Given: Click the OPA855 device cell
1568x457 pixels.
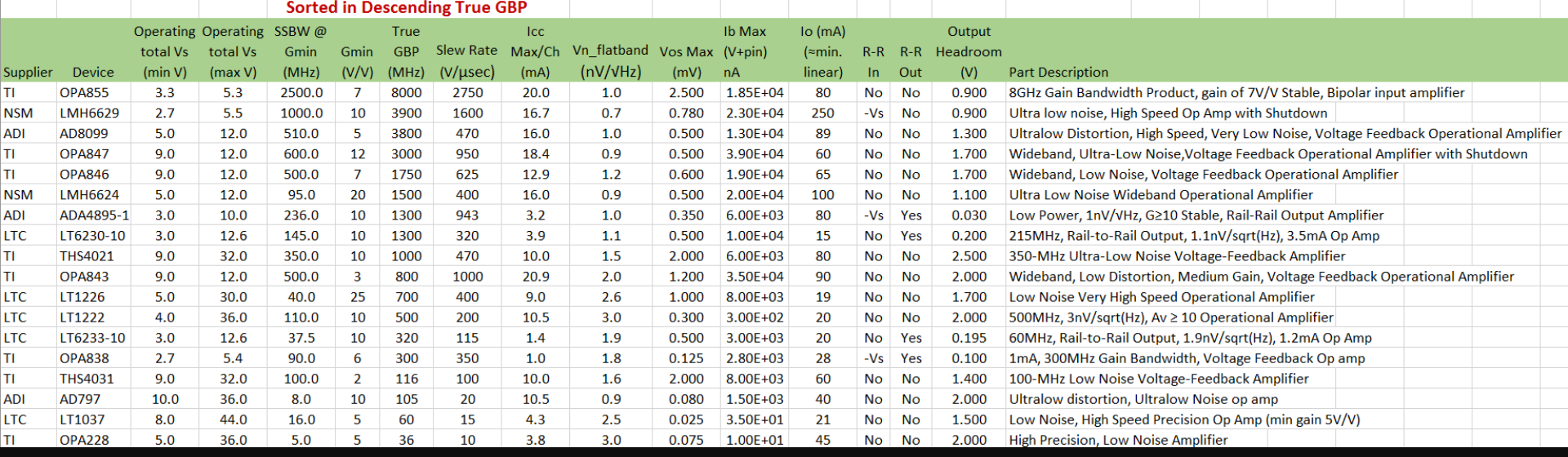Looking at the screenshot, I should 84,93.
